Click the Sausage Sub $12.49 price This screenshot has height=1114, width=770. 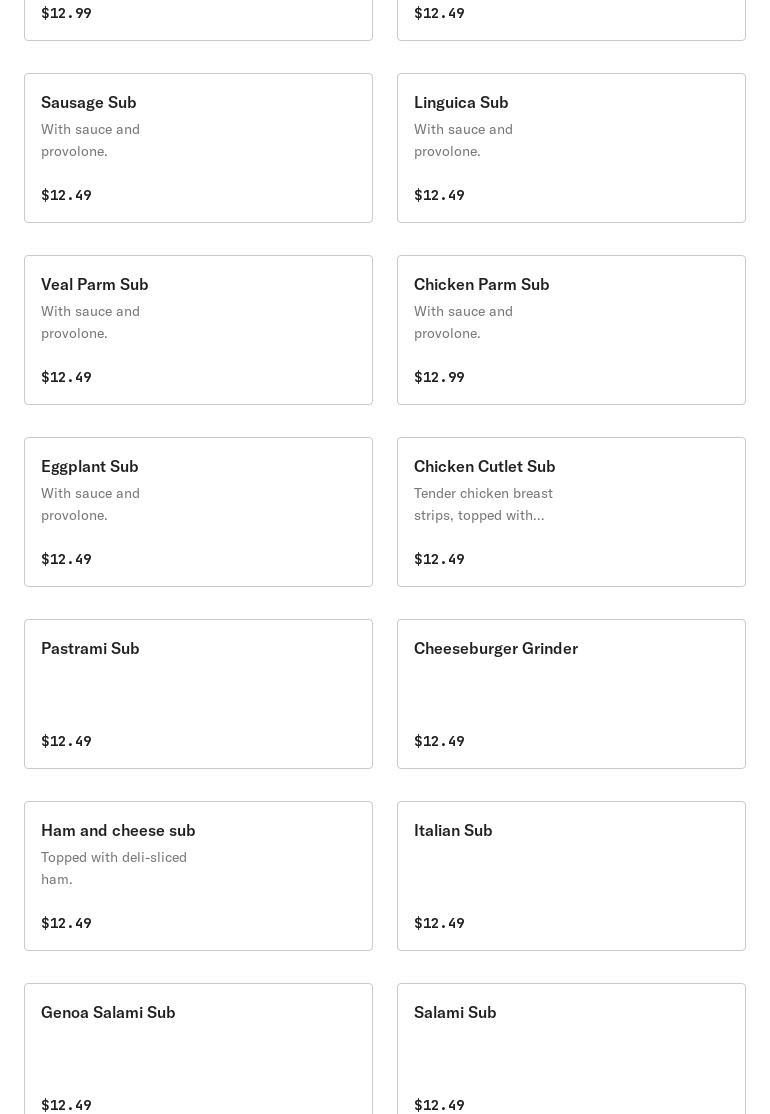point(66,195)
